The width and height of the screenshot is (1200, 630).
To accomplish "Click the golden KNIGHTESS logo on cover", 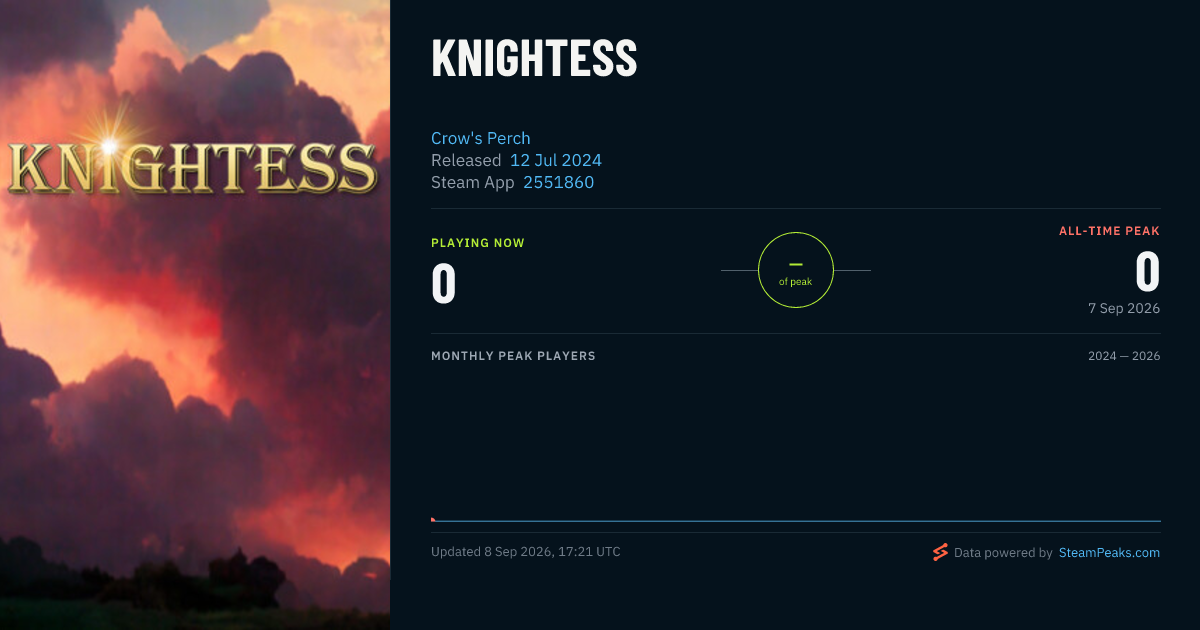I will [x=192, y=165].
